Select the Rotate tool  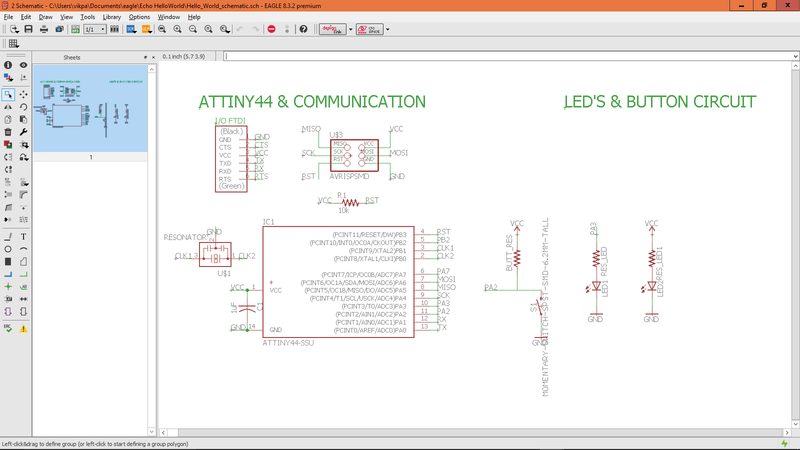[x=23, y=107]
